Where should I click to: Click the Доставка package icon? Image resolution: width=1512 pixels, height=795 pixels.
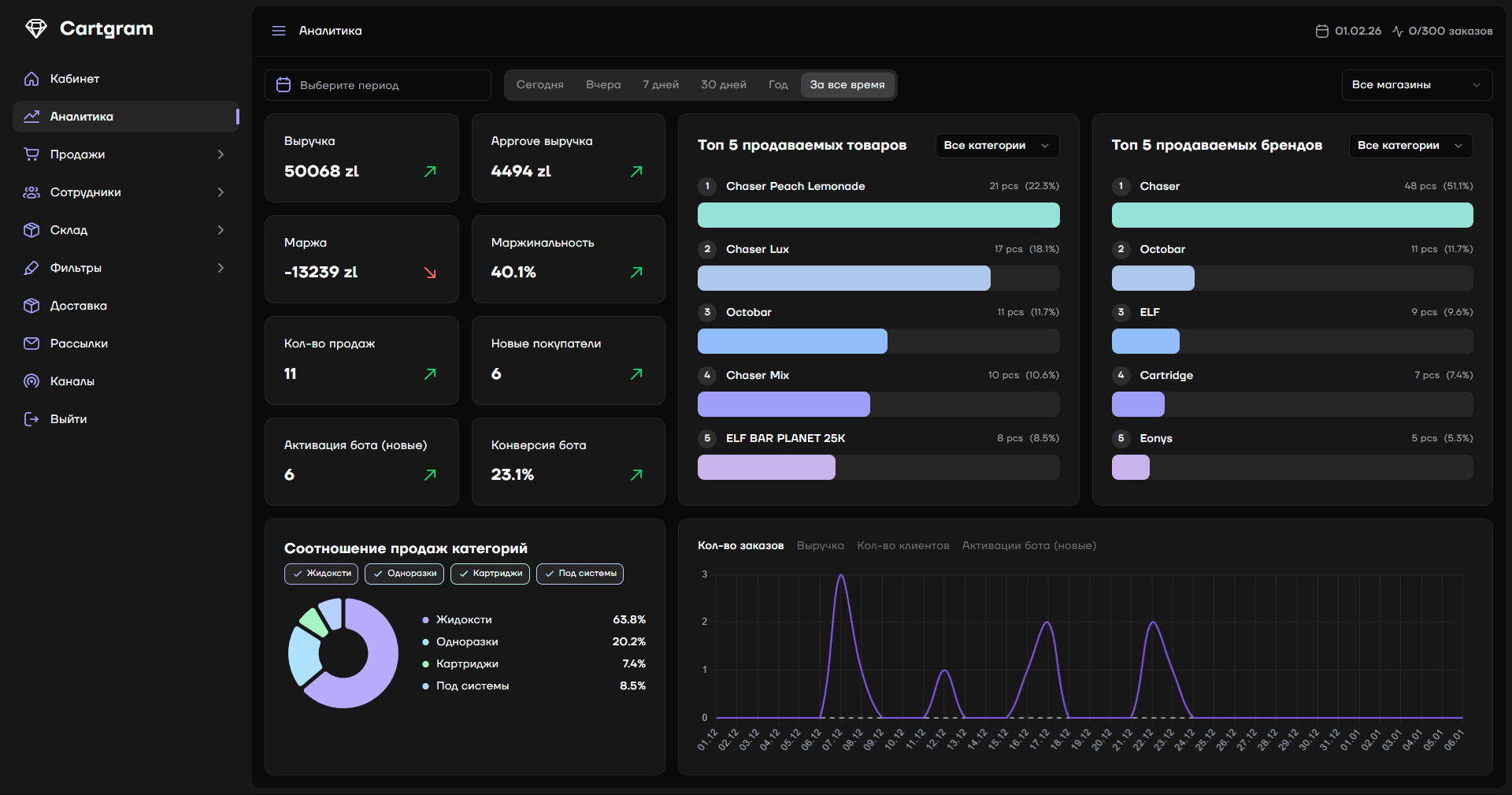[31, 306]
